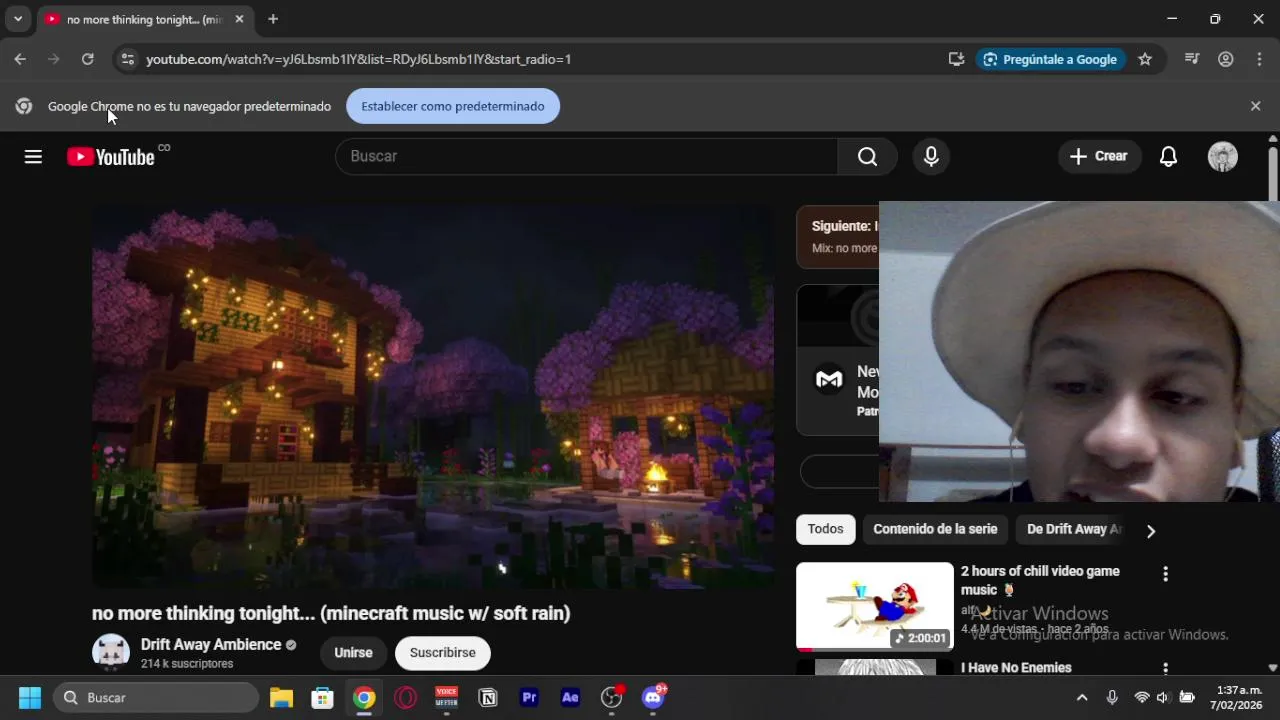The width and height of the screenshot is (1280, 720).
Task: Start voice search with the microphone
Action: click(931, 156)
